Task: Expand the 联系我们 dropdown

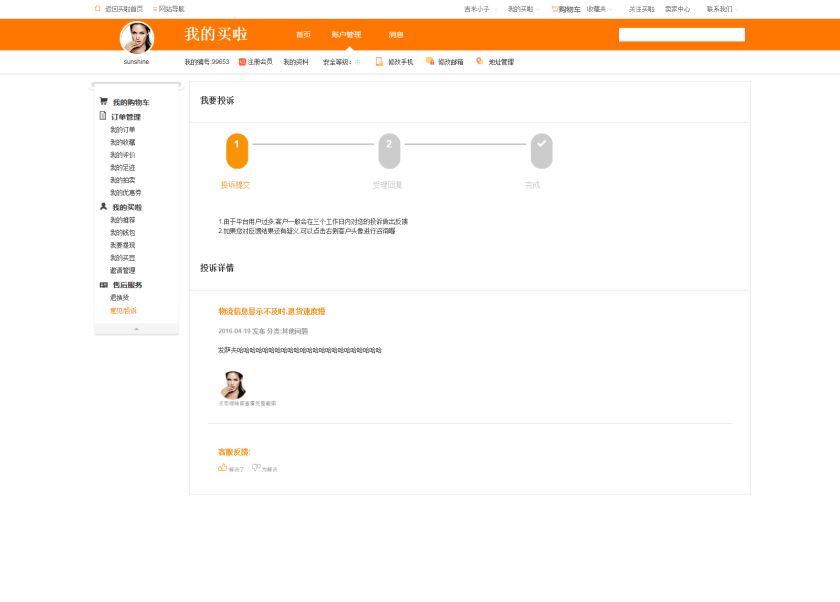Action: tap(722, 9)
